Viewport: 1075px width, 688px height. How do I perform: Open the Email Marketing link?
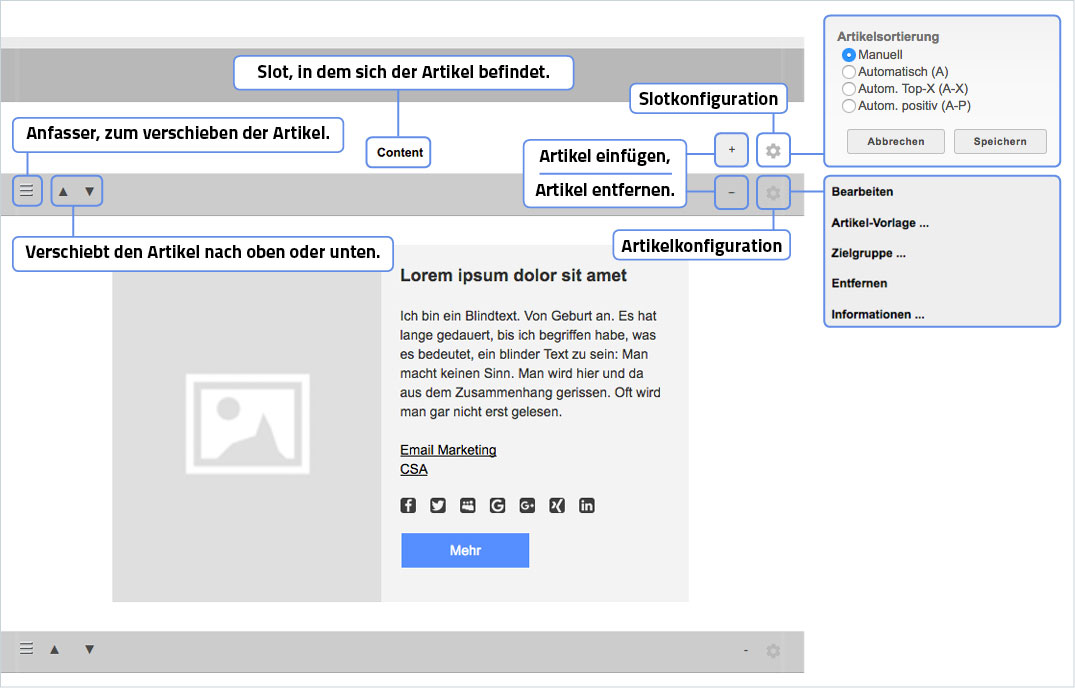coord(448,450)
